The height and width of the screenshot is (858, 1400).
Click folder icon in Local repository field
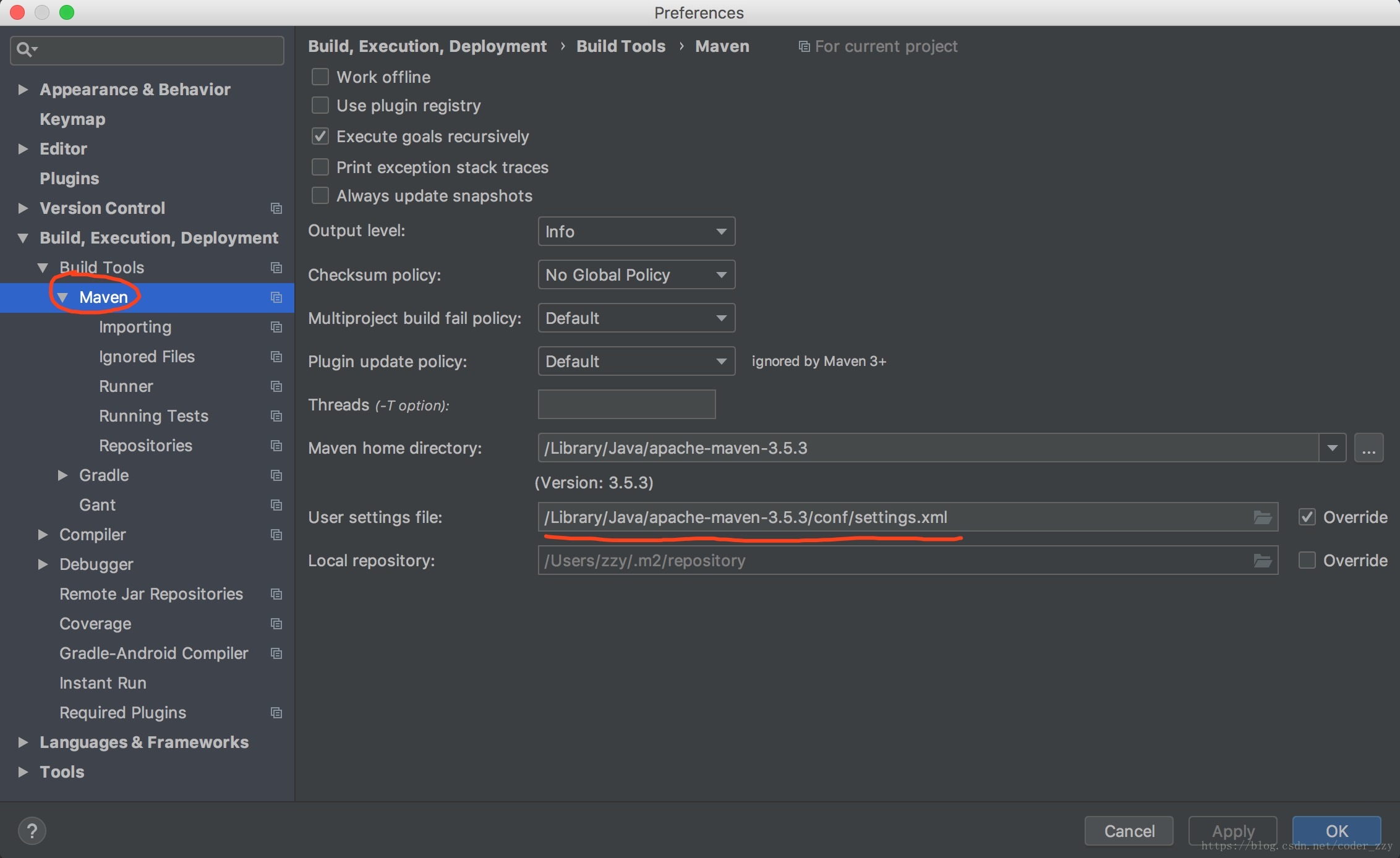click(x=1262, y=561)
